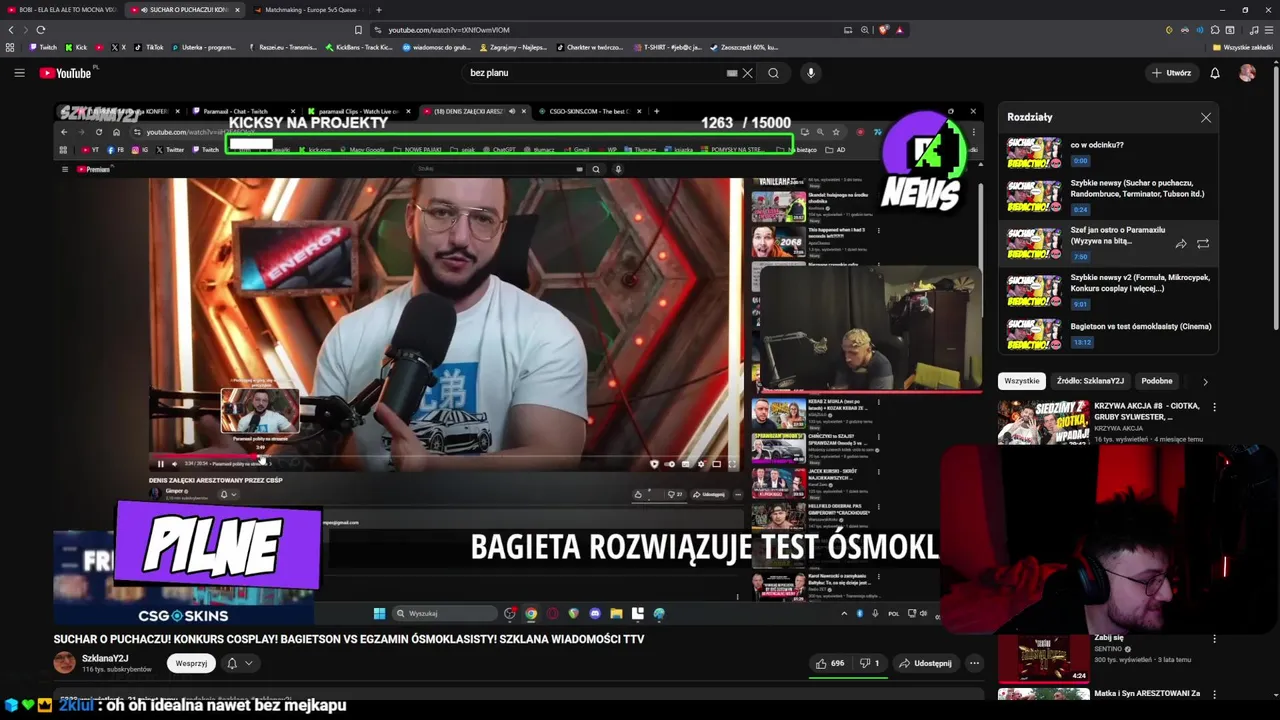
Task: Clear the search box with the X icon
Action: (x=747, y=73)
